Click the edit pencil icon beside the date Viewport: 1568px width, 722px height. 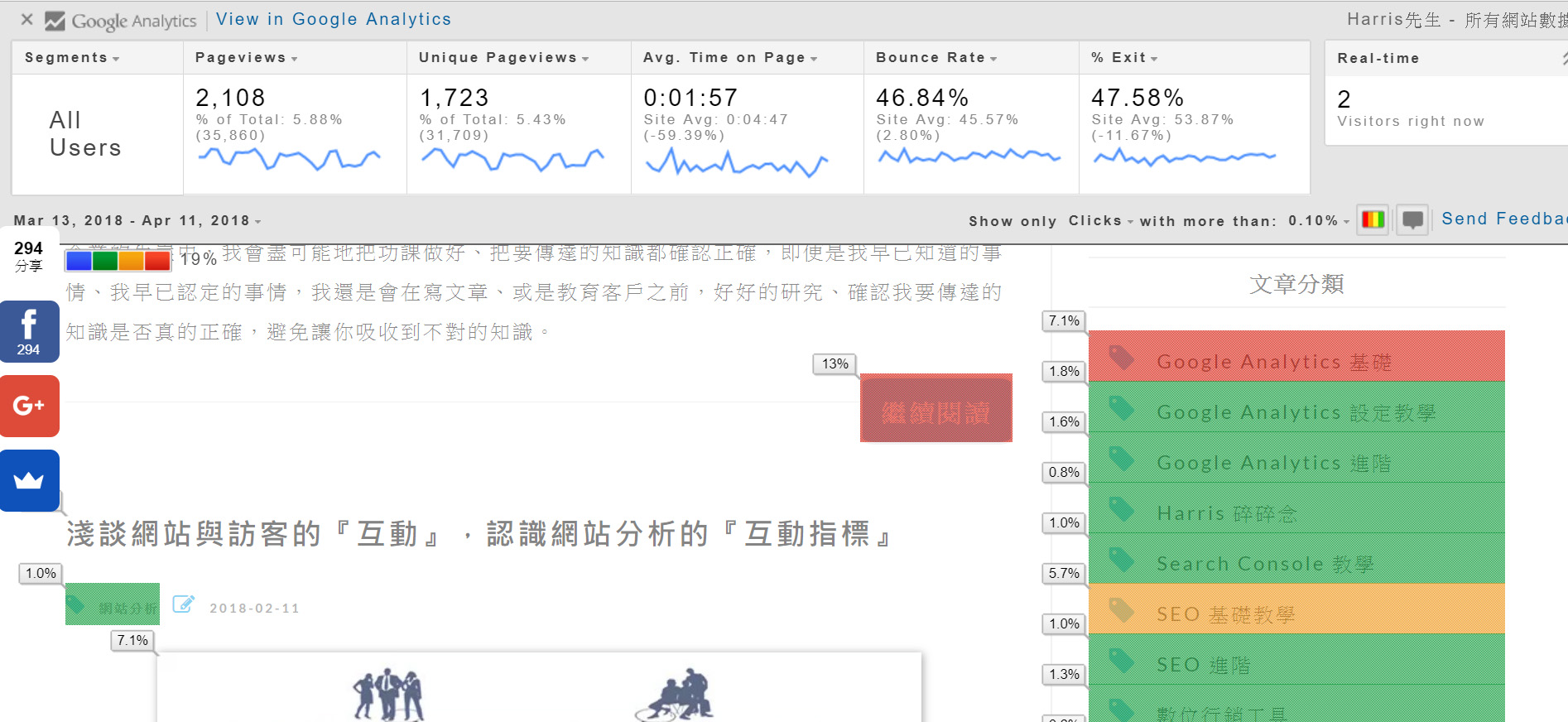tap(183, 604)
